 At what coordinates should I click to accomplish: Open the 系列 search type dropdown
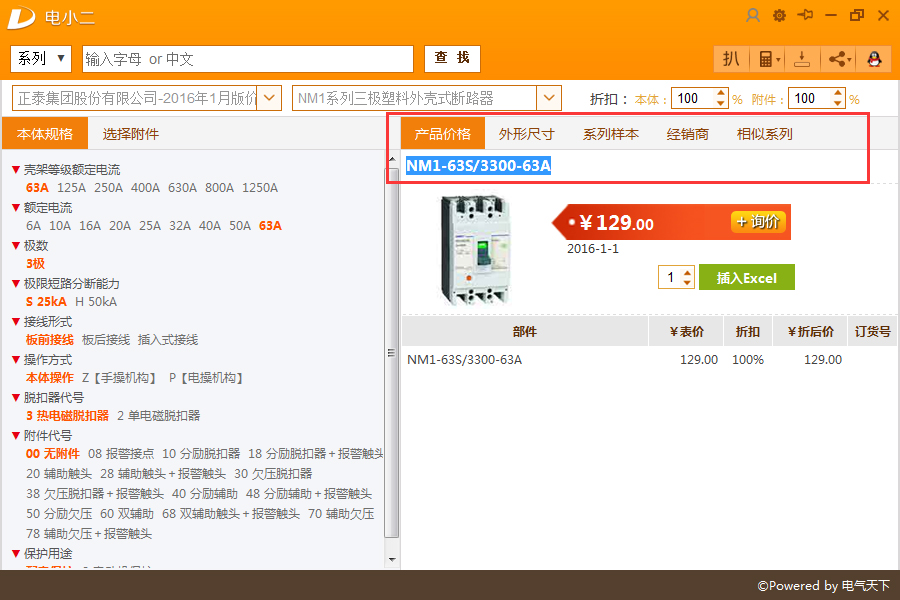[41, 59]
